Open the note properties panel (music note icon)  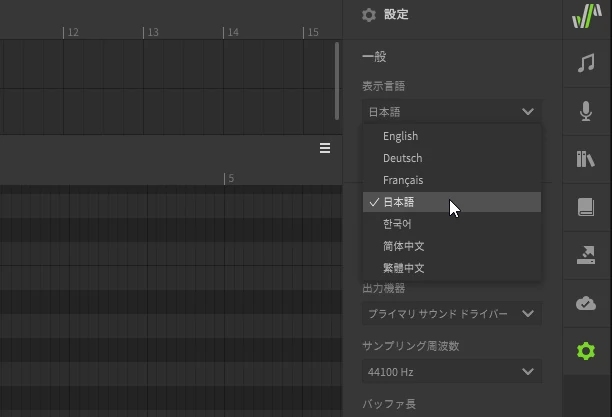586,63
